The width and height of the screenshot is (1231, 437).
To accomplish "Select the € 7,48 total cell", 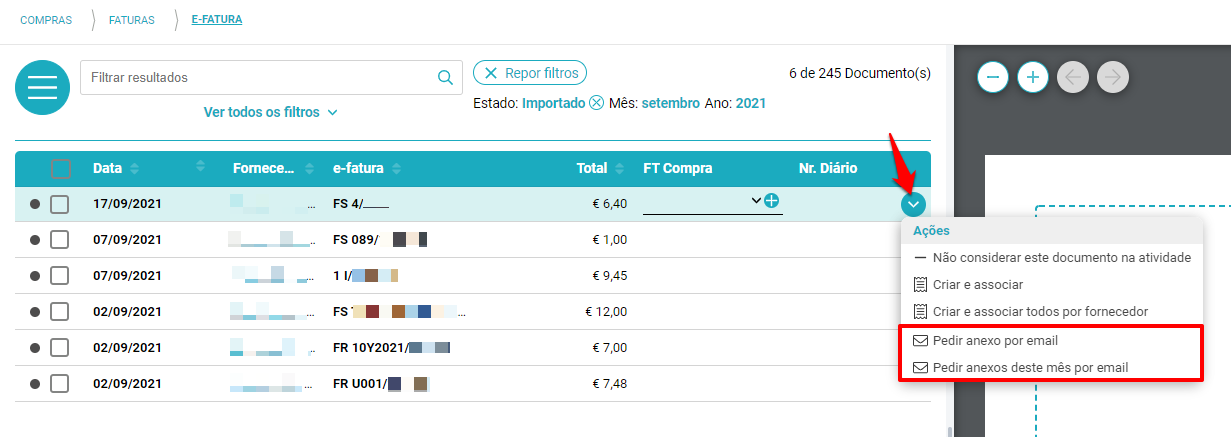I will (x=609, y=384).
